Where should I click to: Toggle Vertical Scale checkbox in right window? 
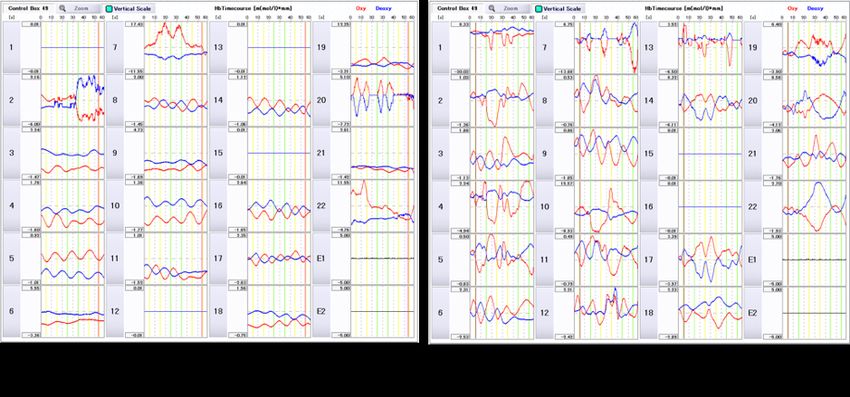tap(537, 9)
